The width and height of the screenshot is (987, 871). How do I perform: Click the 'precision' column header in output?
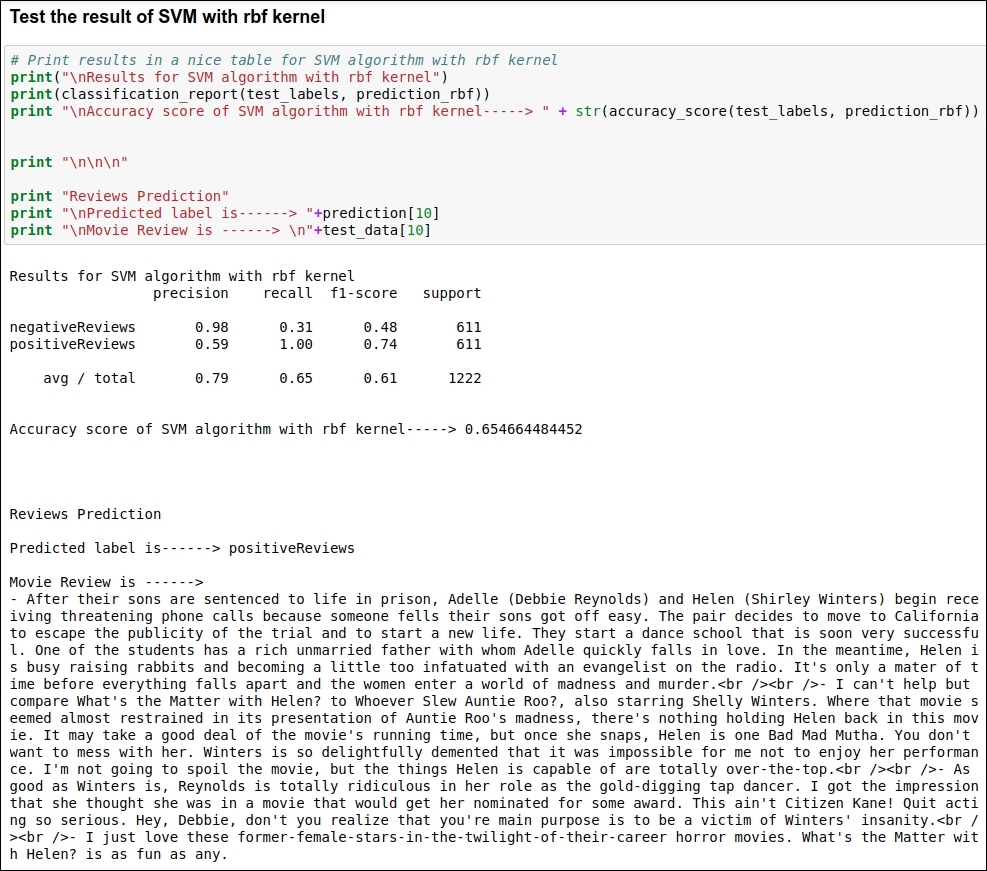(191, 293)
